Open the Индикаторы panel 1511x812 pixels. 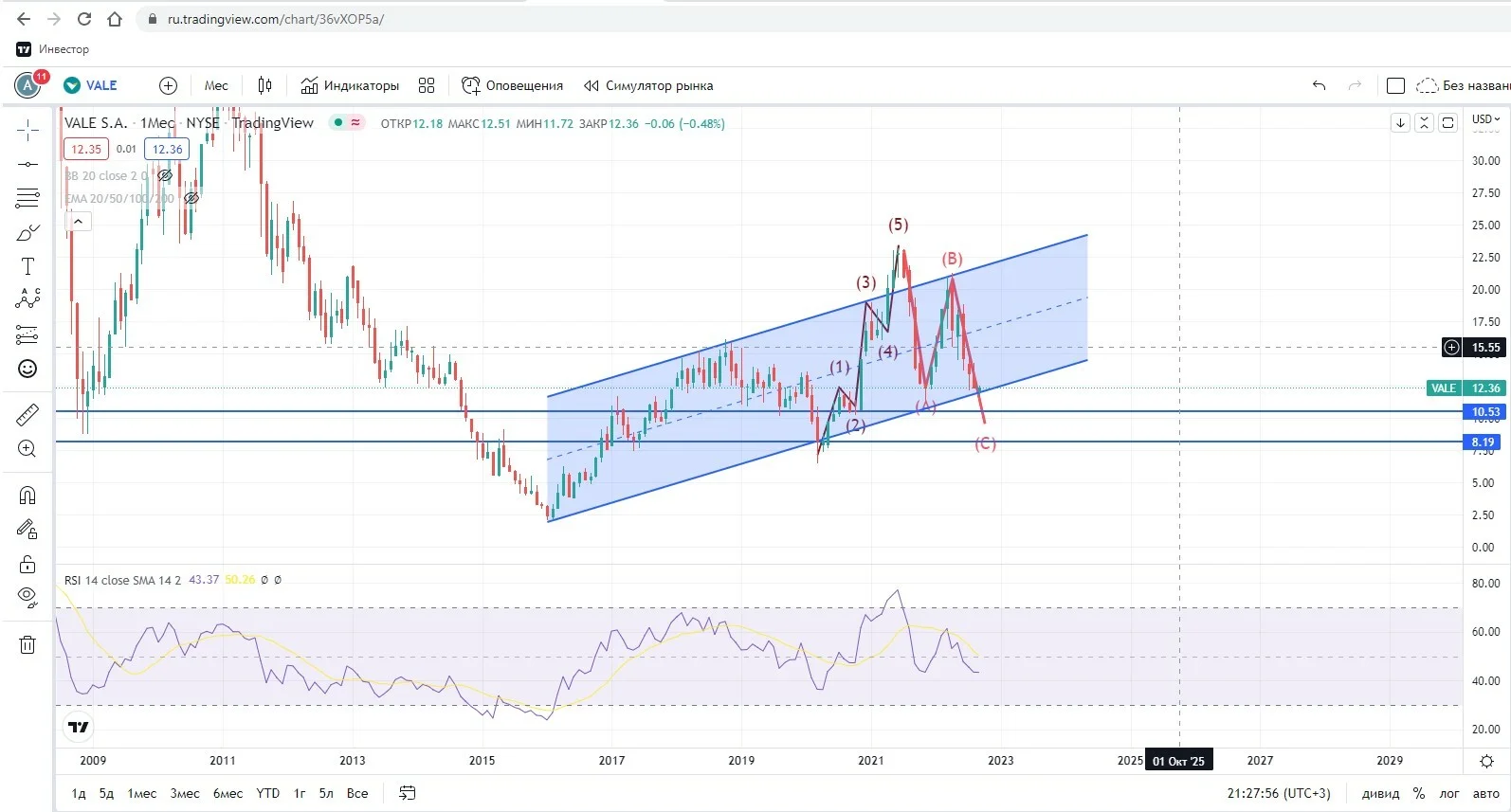350,85
